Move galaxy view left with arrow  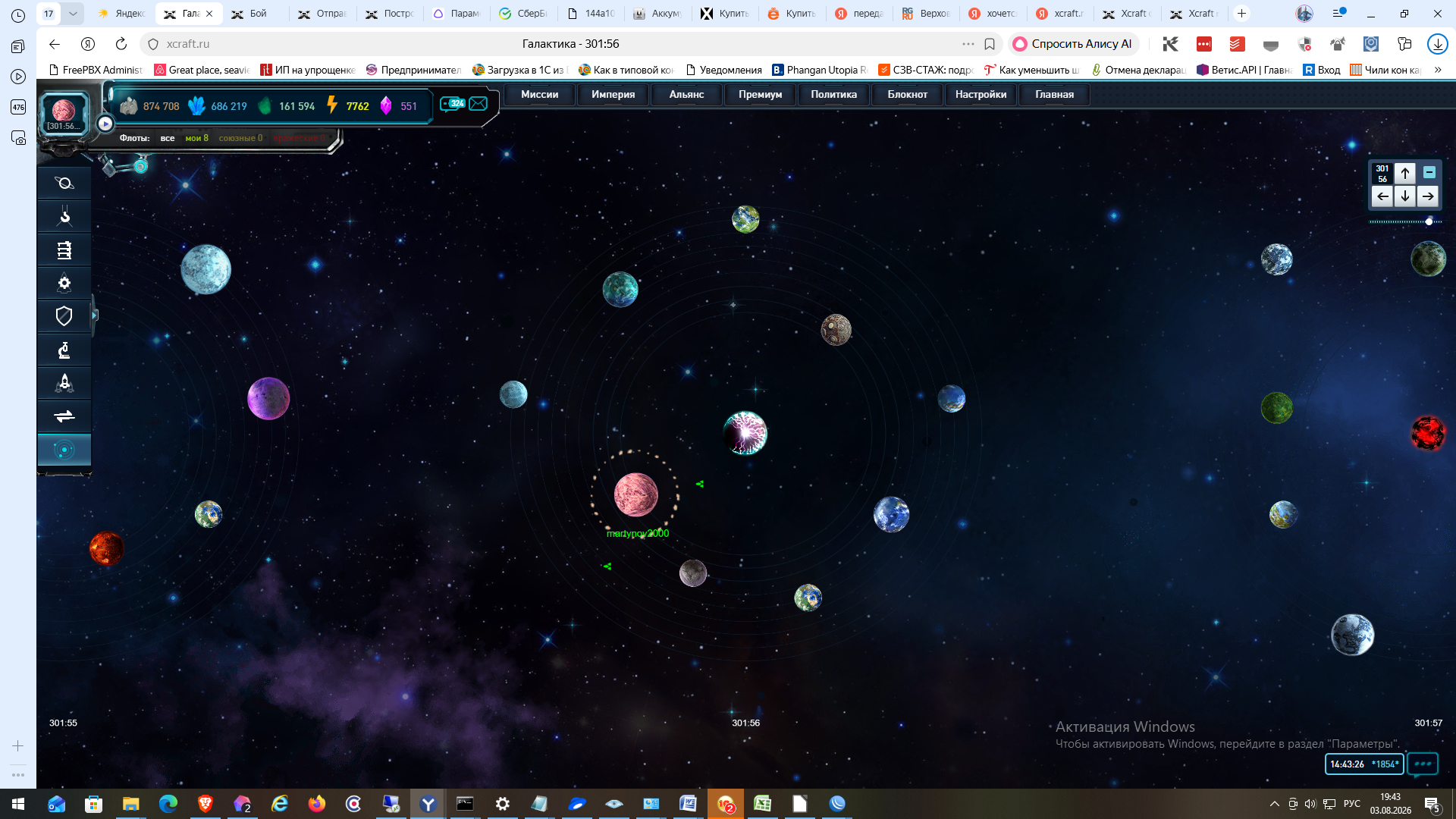(1382, 196)
